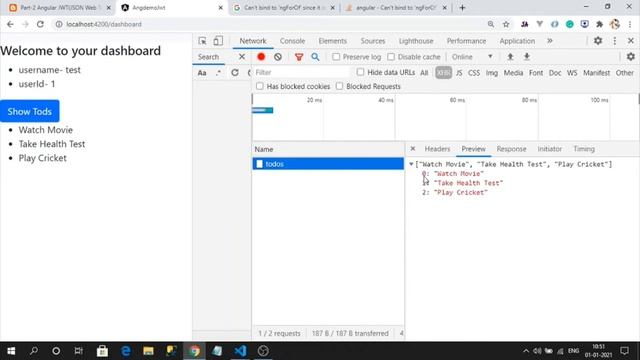The height and width of the screenshot is (360, 640).
Task: Select WS filter type
Action: click(x=572, y=73)
